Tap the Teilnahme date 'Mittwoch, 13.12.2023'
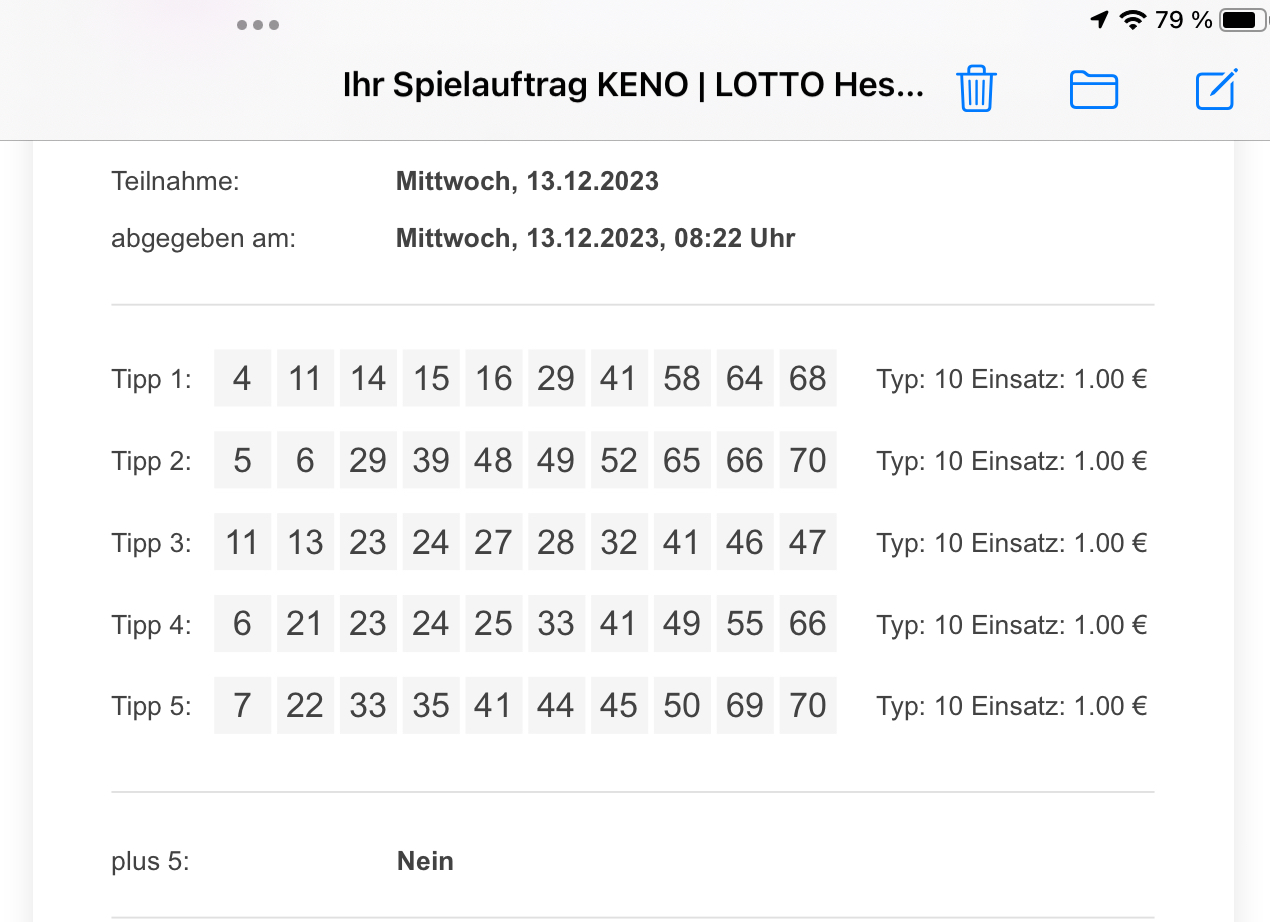 pyautogui.click(x=527, y=182)
